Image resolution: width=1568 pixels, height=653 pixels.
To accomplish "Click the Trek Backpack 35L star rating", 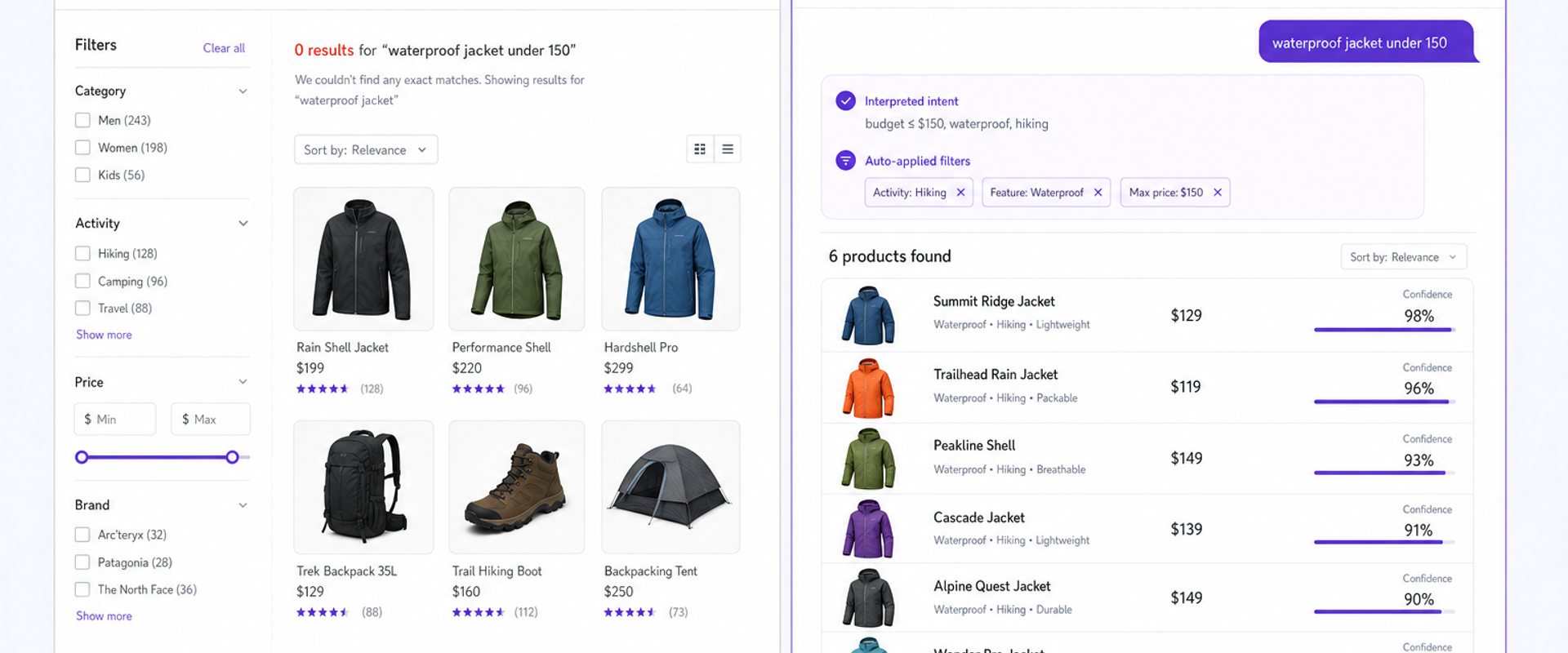I will tap(323, 612).
